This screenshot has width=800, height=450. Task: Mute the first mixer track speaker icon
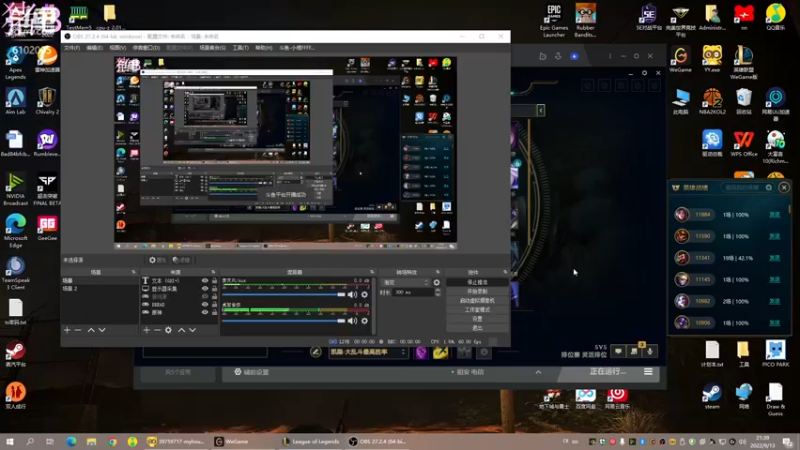[352, 294]
